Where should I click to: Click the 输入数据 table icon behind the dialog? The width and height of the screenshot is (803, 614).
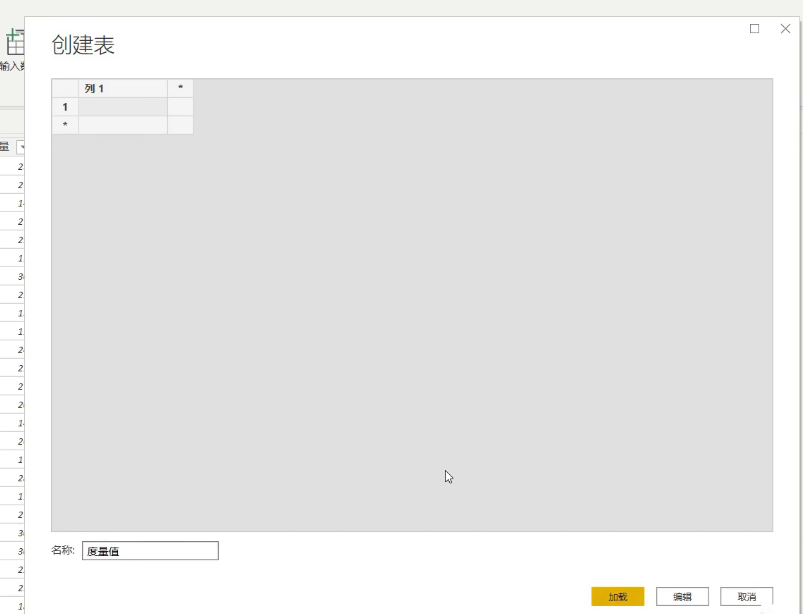point(15,43)
